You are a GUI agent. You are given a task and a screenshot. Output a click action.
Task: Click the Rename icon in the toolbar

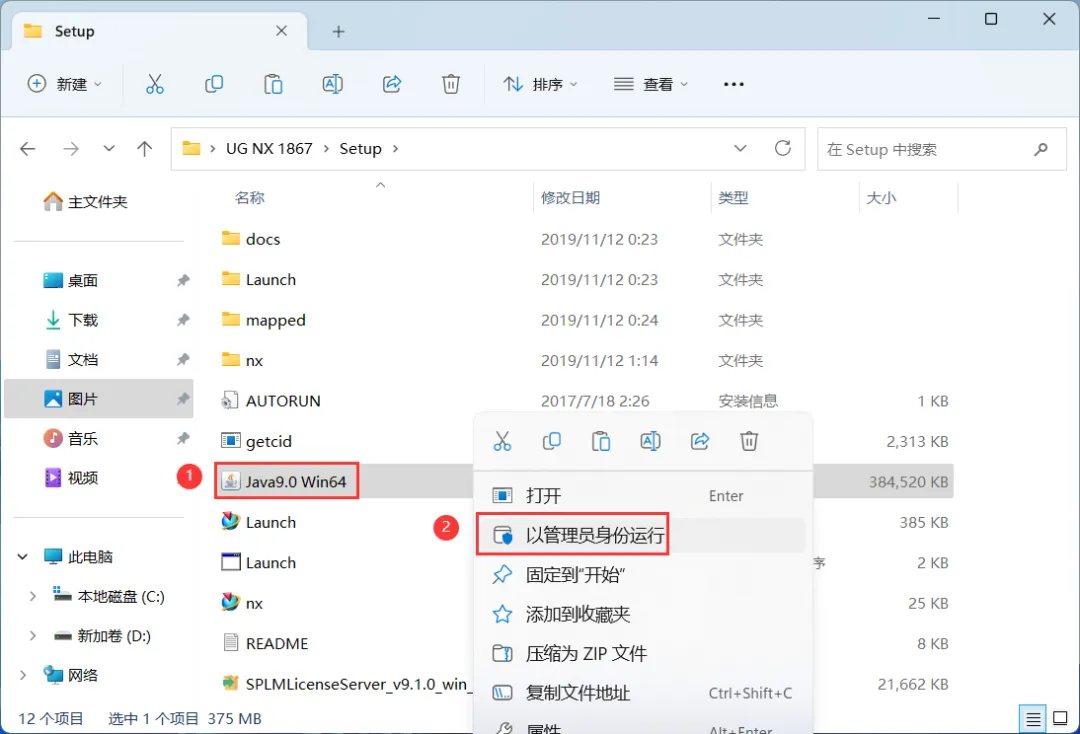click(333, 84)
